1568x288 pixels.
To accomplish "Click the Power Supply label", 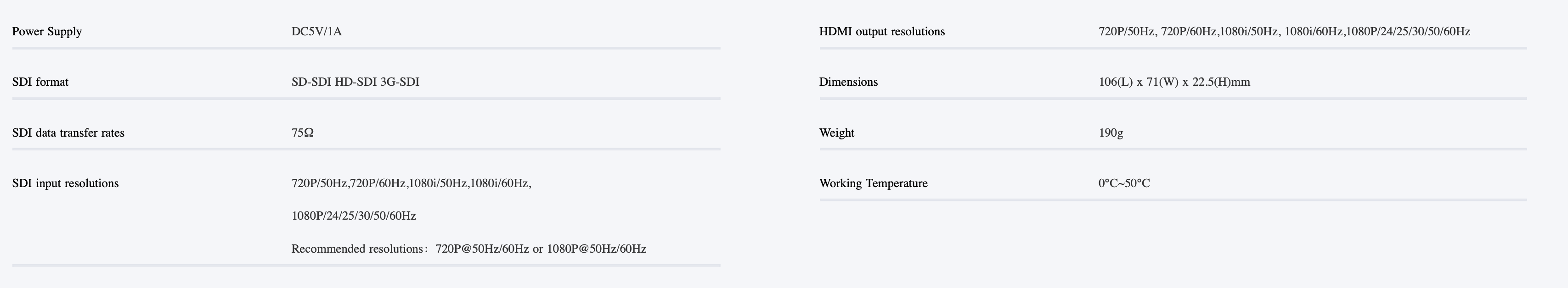I will point(47,32).
